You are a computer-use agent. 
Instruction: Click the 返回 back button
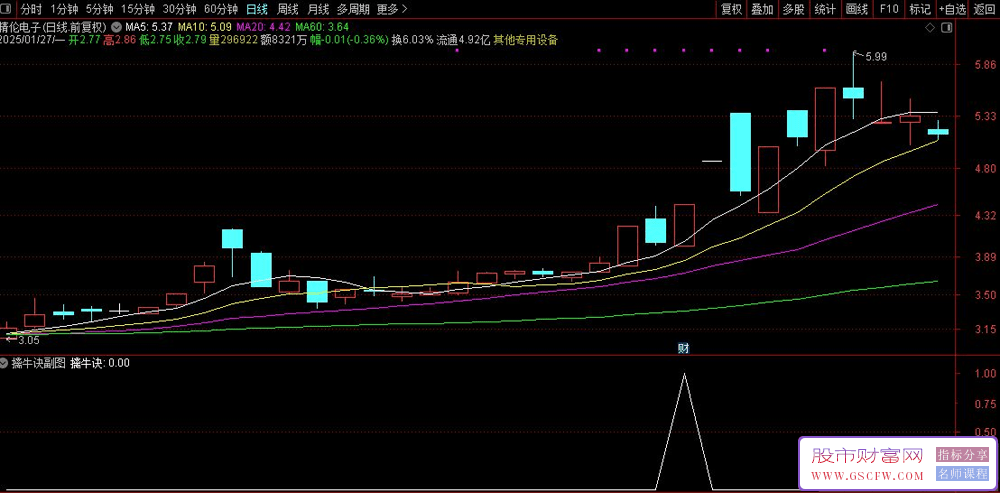click(x=984, y=9)
